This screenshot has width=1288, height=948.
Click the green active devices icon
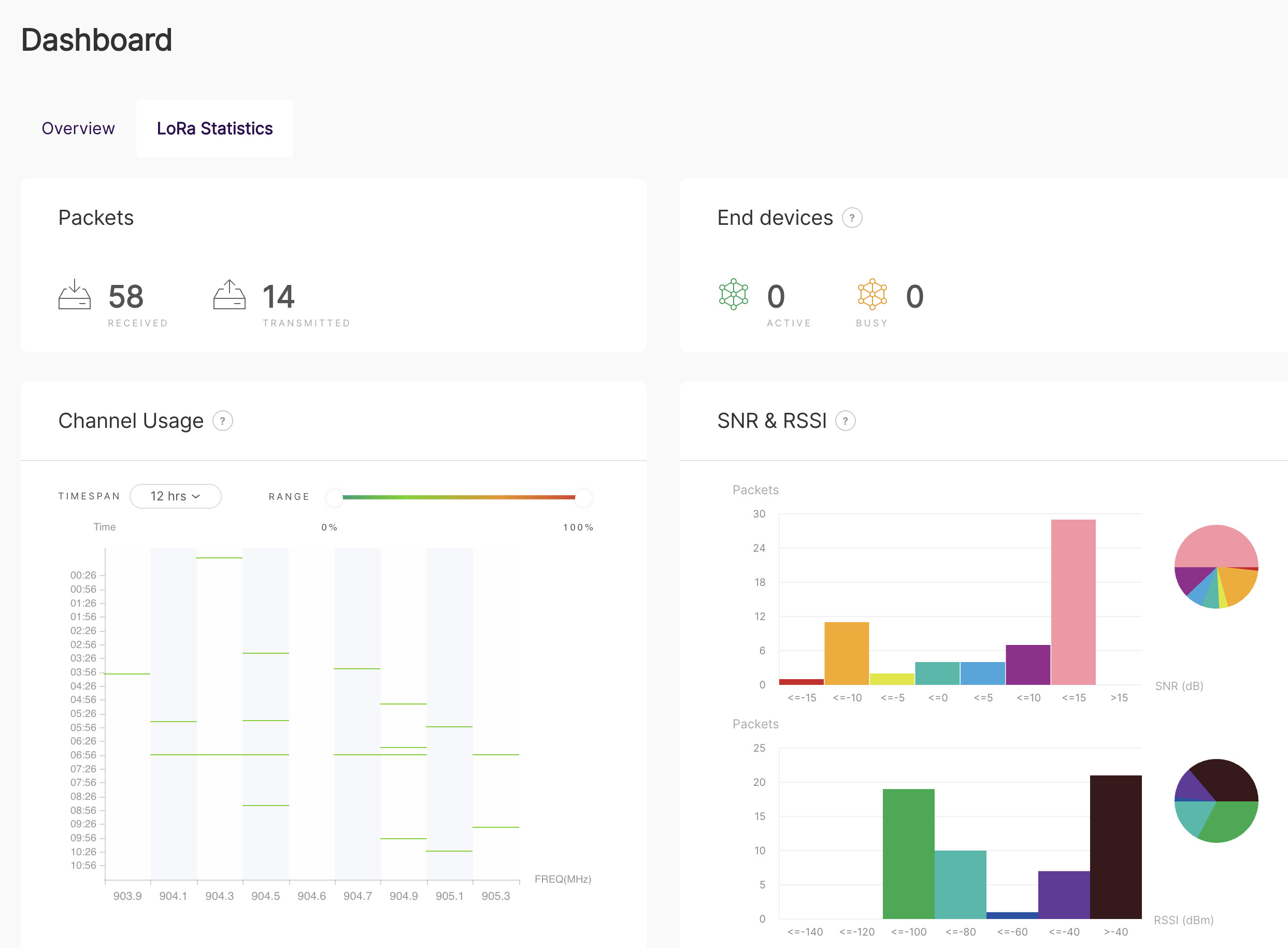734,295
